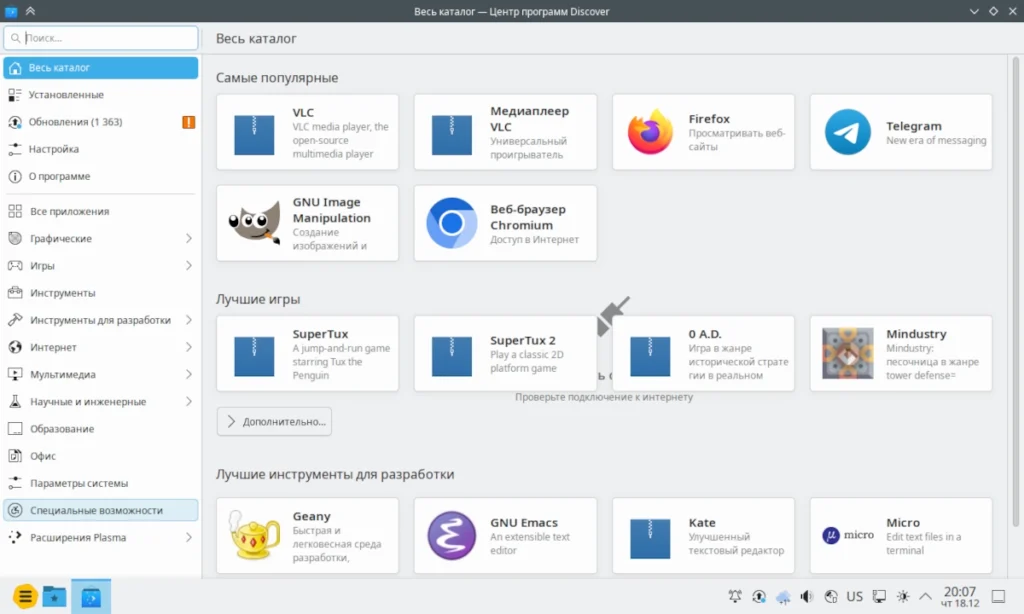Click the weather cloud tray icon
Image resolution: width=1024 pixels, height=614 pixels.
coord(783,596)
